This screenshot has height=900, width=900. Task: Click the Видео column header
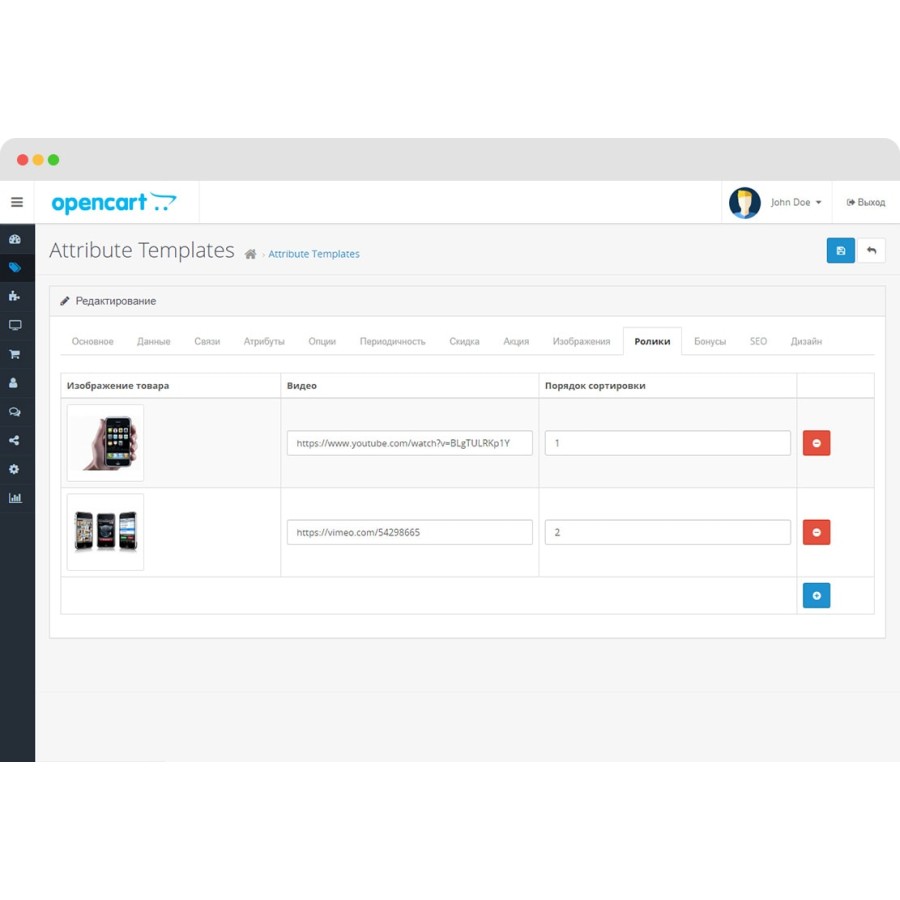pos(302,386)
